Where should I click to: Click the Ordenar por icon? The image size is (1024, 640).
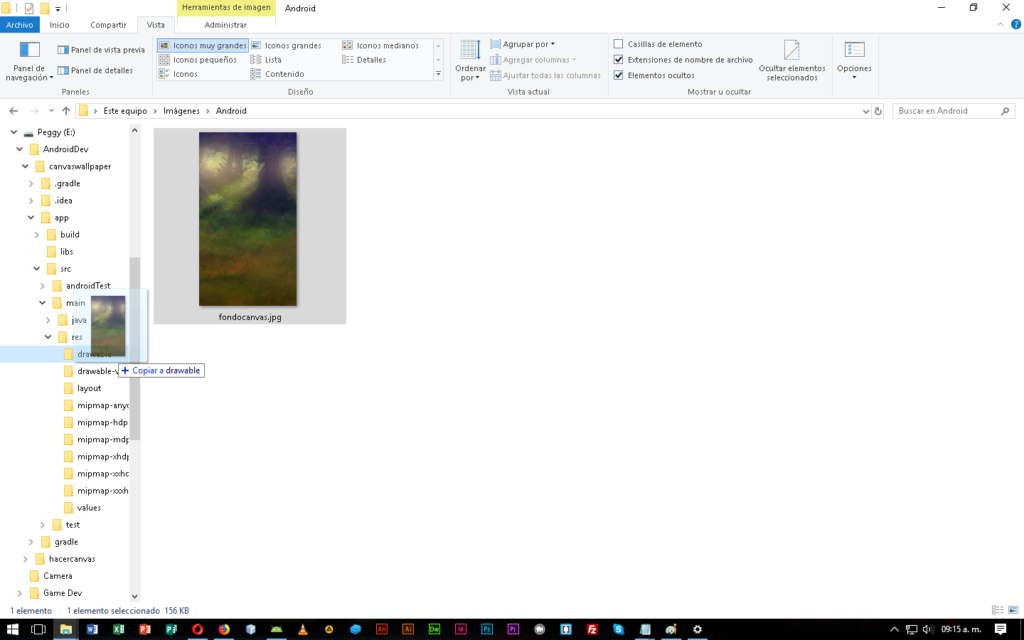pos(470,50)
